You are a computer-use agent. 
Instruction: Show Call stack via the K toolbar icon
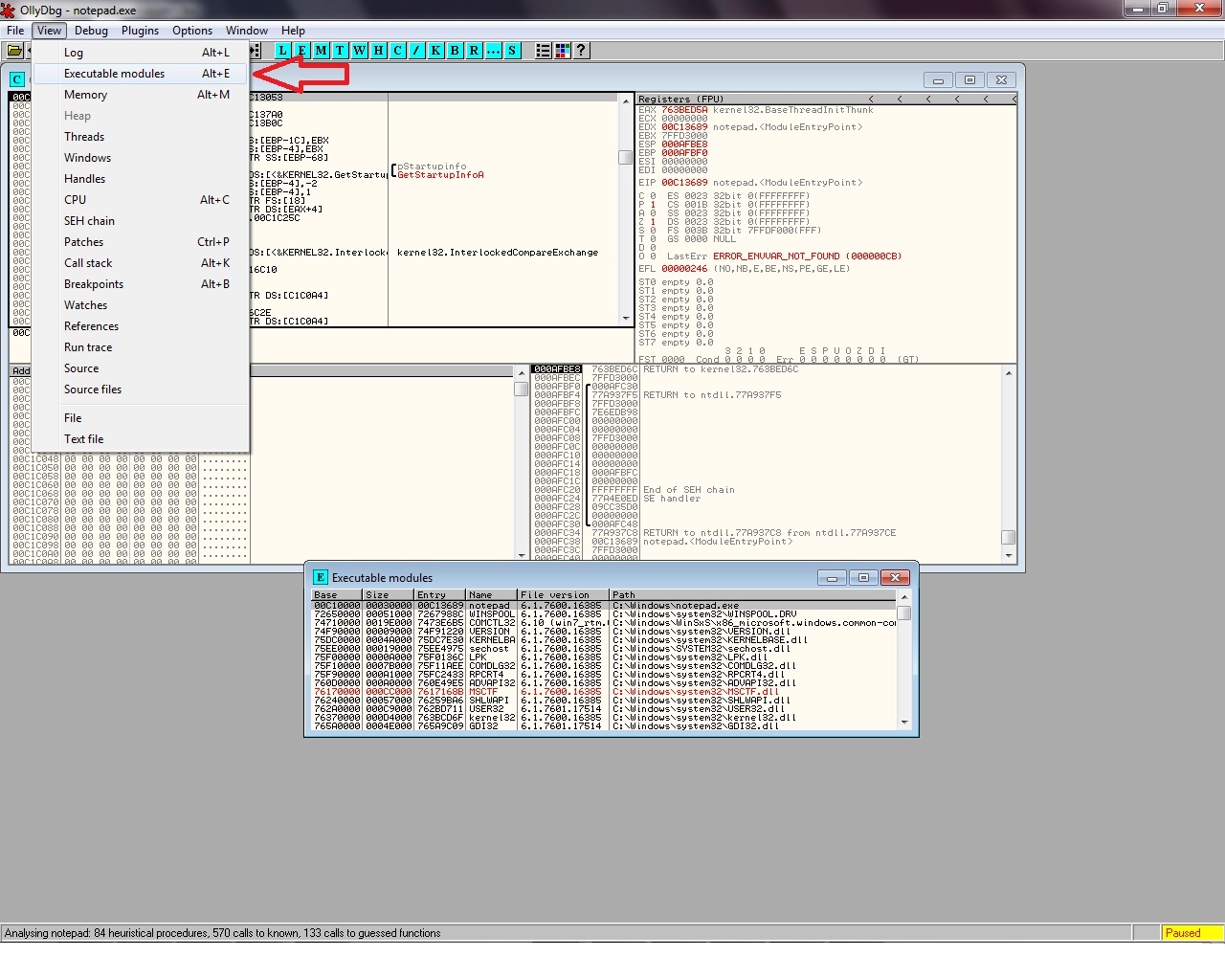[x=436, y=51]
